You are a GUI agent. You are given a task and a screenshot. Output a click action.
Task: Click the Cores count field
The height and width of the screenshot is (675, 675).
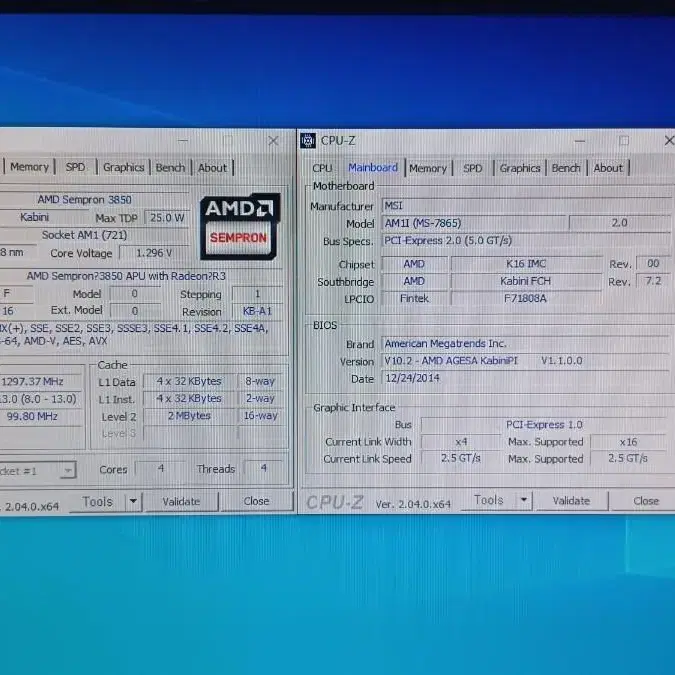161,468
